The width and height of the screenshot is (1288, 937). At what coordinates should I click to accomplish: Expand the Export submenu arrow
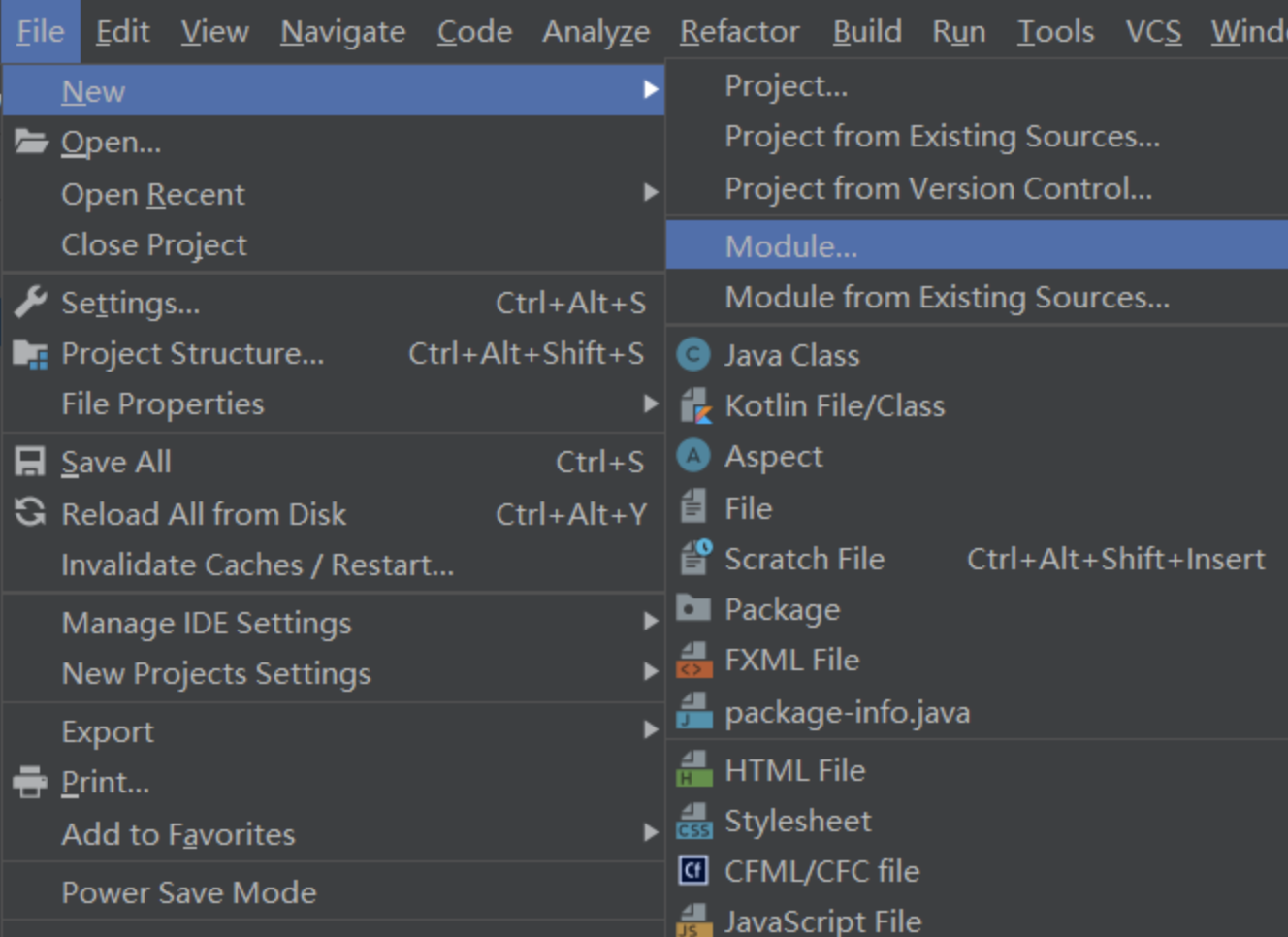(650, 730)
